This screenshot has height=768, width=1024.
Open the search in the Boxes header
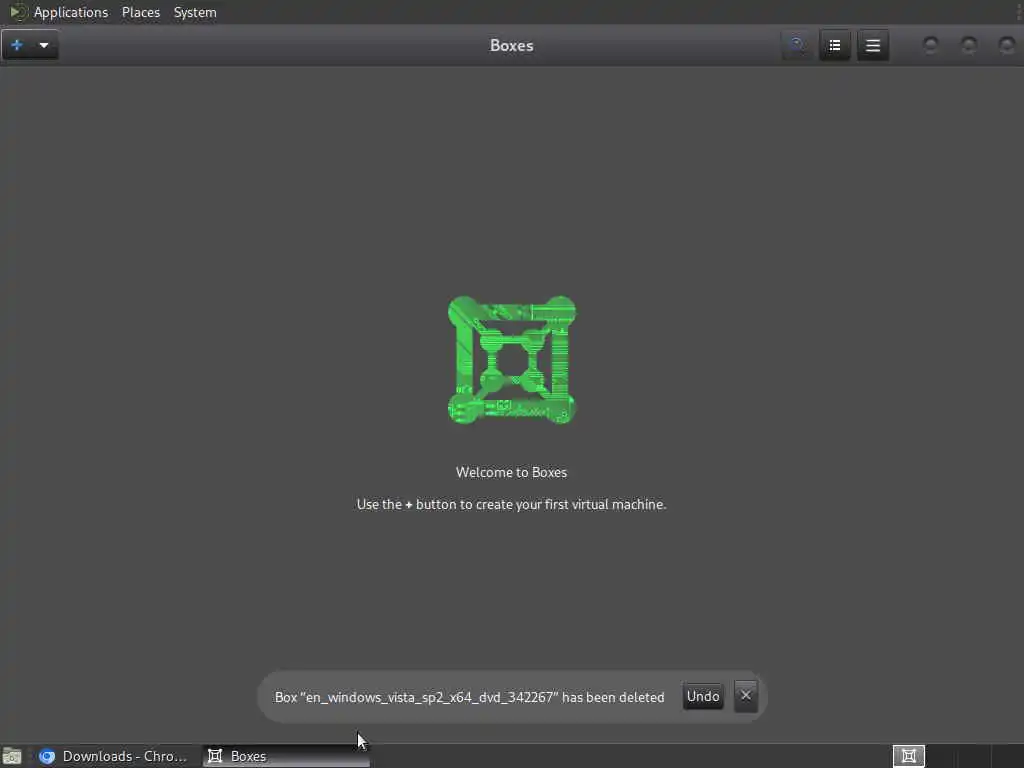(797, 45)
